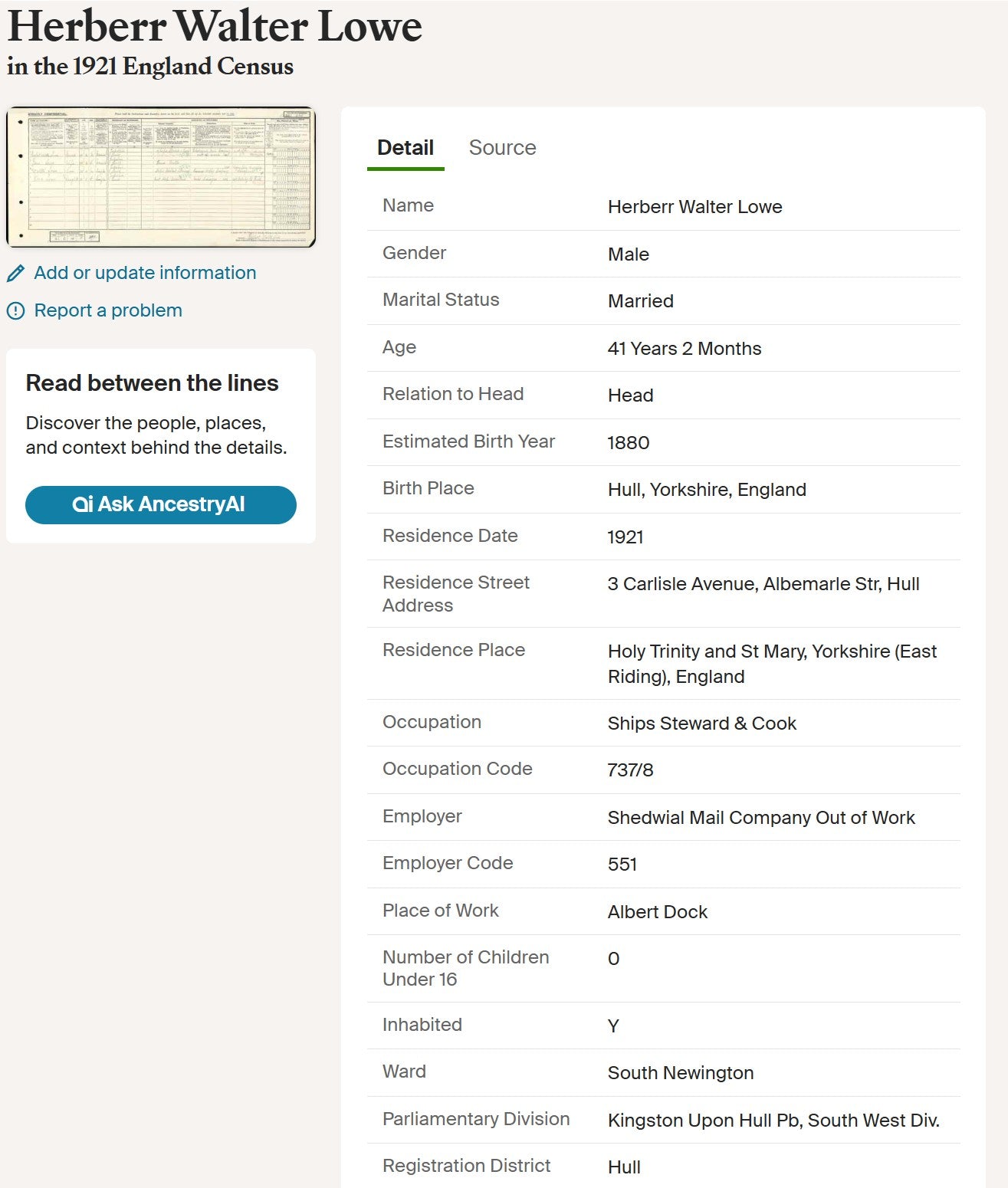1008x1188 pixels.
Task: Click the Read between the lines heading
Action: 152,383
